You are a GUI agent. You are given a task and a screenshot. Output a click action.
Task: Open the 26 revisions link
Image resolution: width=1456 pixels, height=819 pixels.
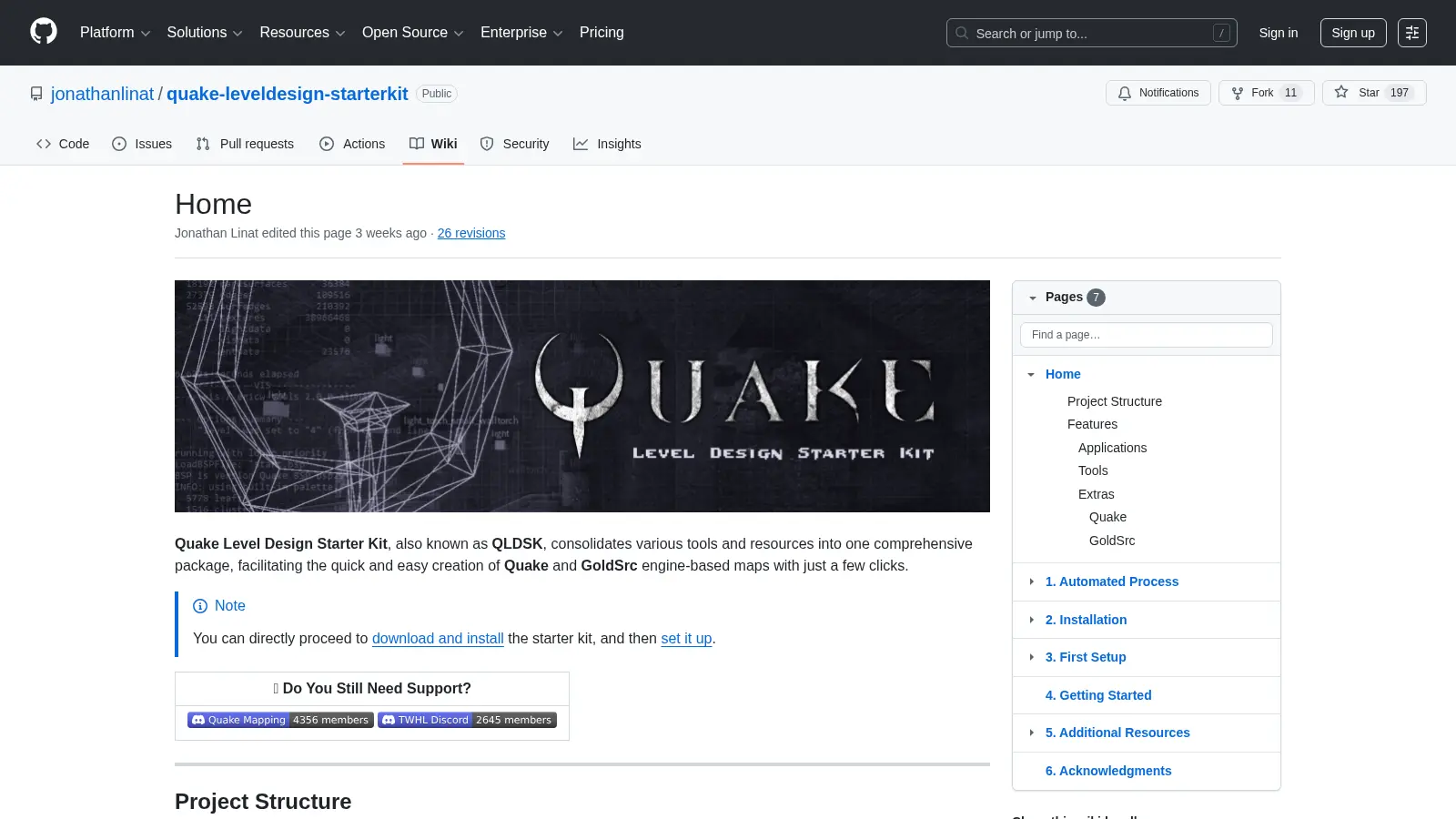[471, 233]
